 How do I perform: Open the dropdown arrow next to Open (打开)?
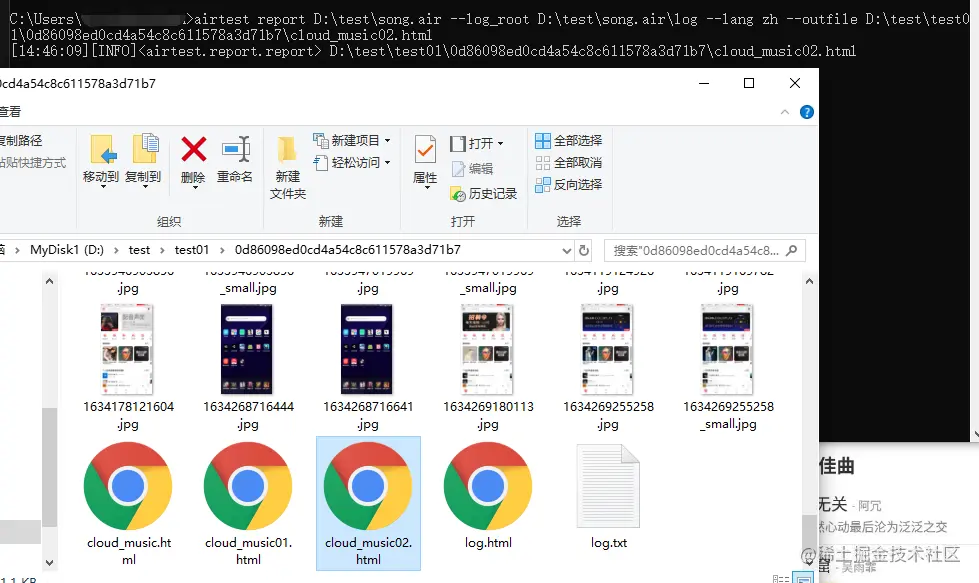pyautogui.click(x=500, y=144)
